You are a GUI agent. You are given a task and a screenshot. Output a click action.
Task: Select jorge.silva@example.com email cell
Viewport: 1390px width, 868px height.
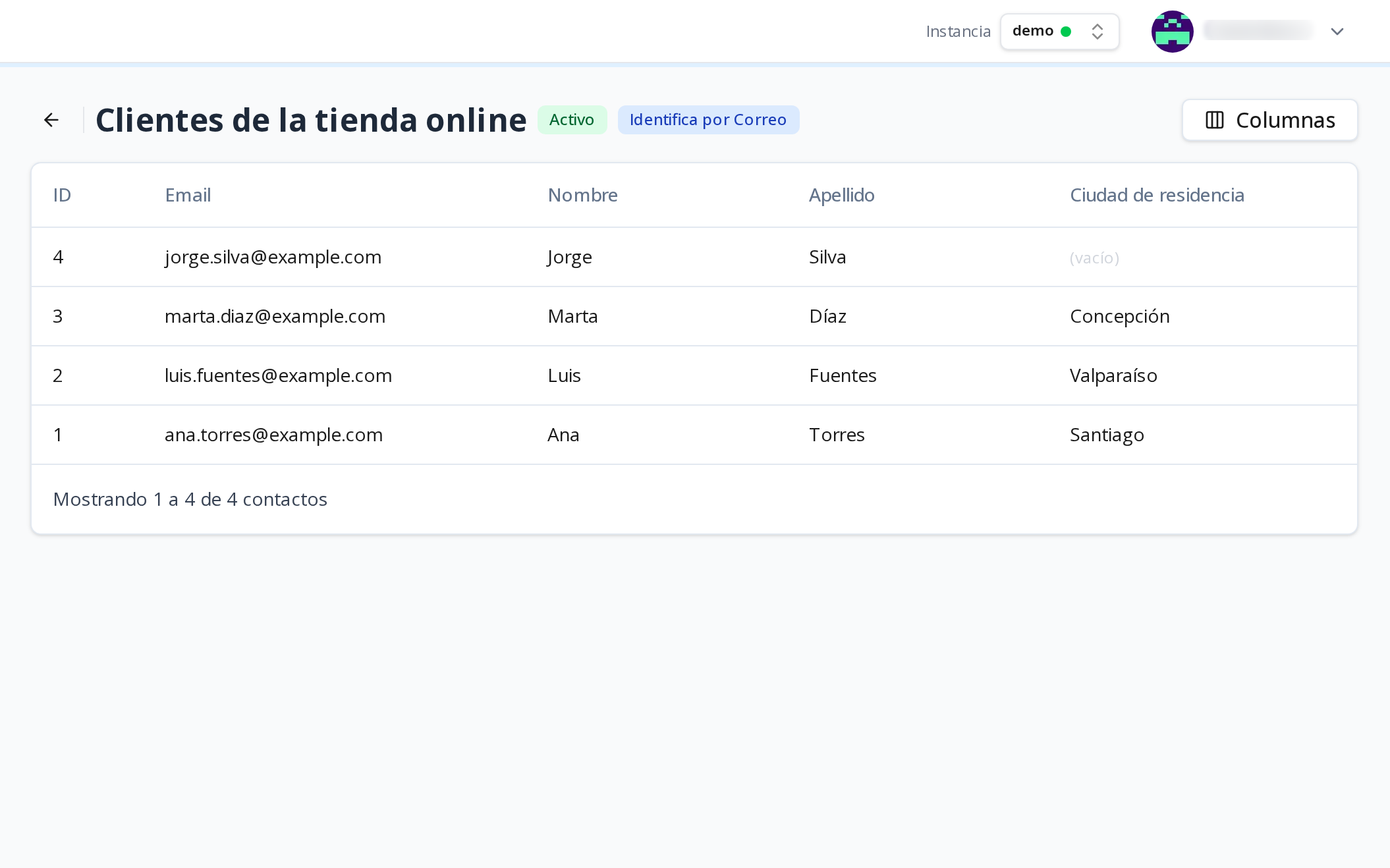click(x=273, y=257)
